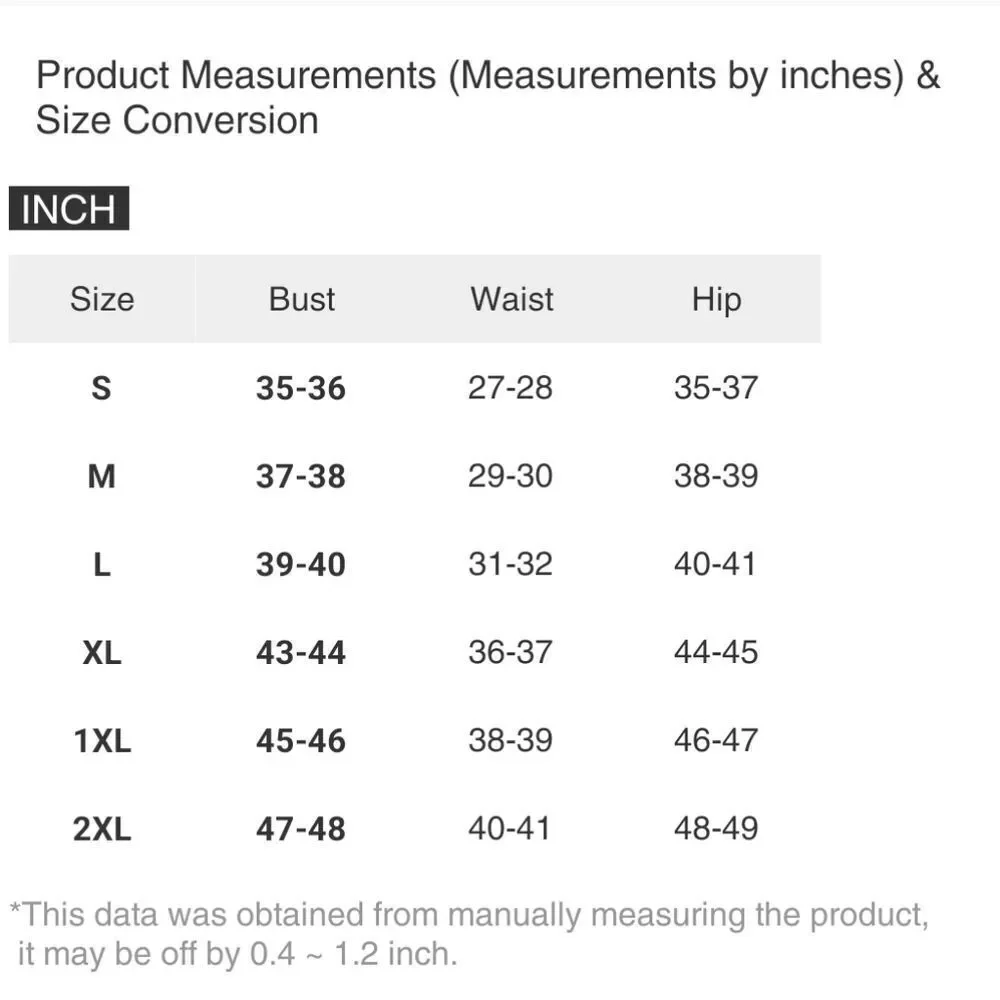Select the Size column header

tap(101, 299)
